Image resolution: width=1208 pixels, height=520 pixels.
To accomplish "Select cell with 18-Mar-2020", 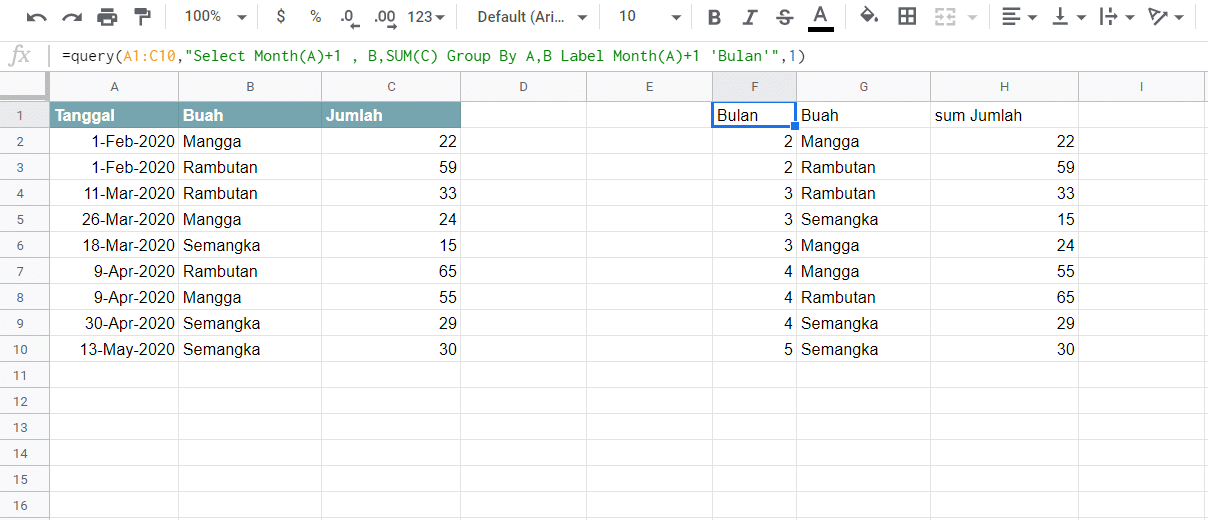I will [x=114, y=245].
